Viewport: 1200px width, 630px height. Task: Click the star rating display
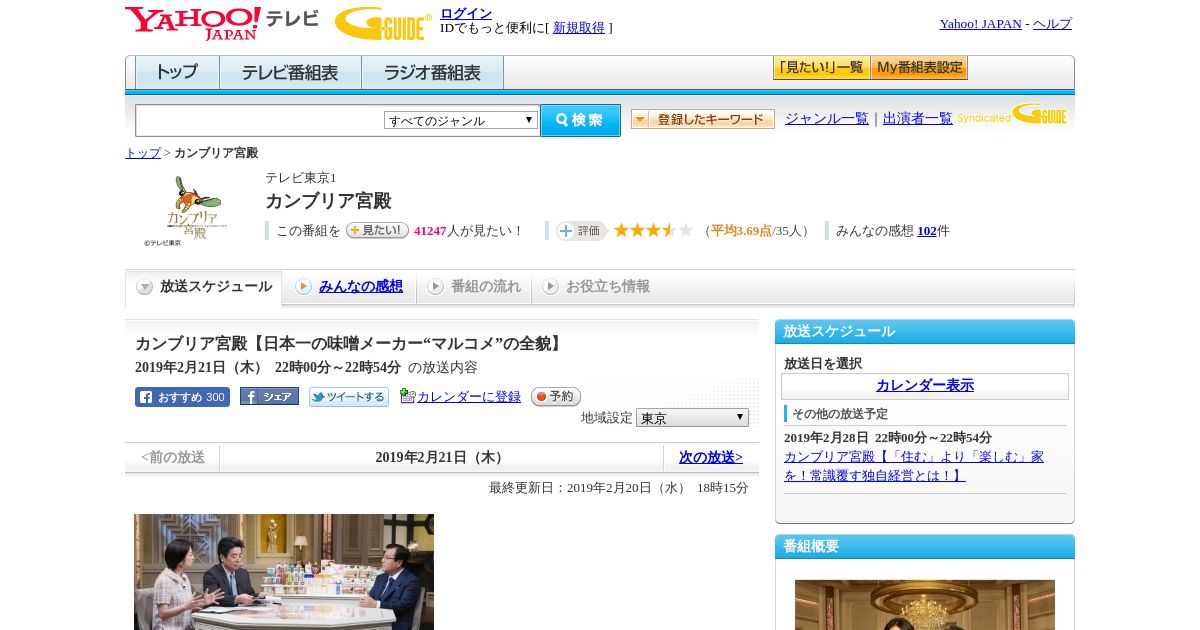653,231
